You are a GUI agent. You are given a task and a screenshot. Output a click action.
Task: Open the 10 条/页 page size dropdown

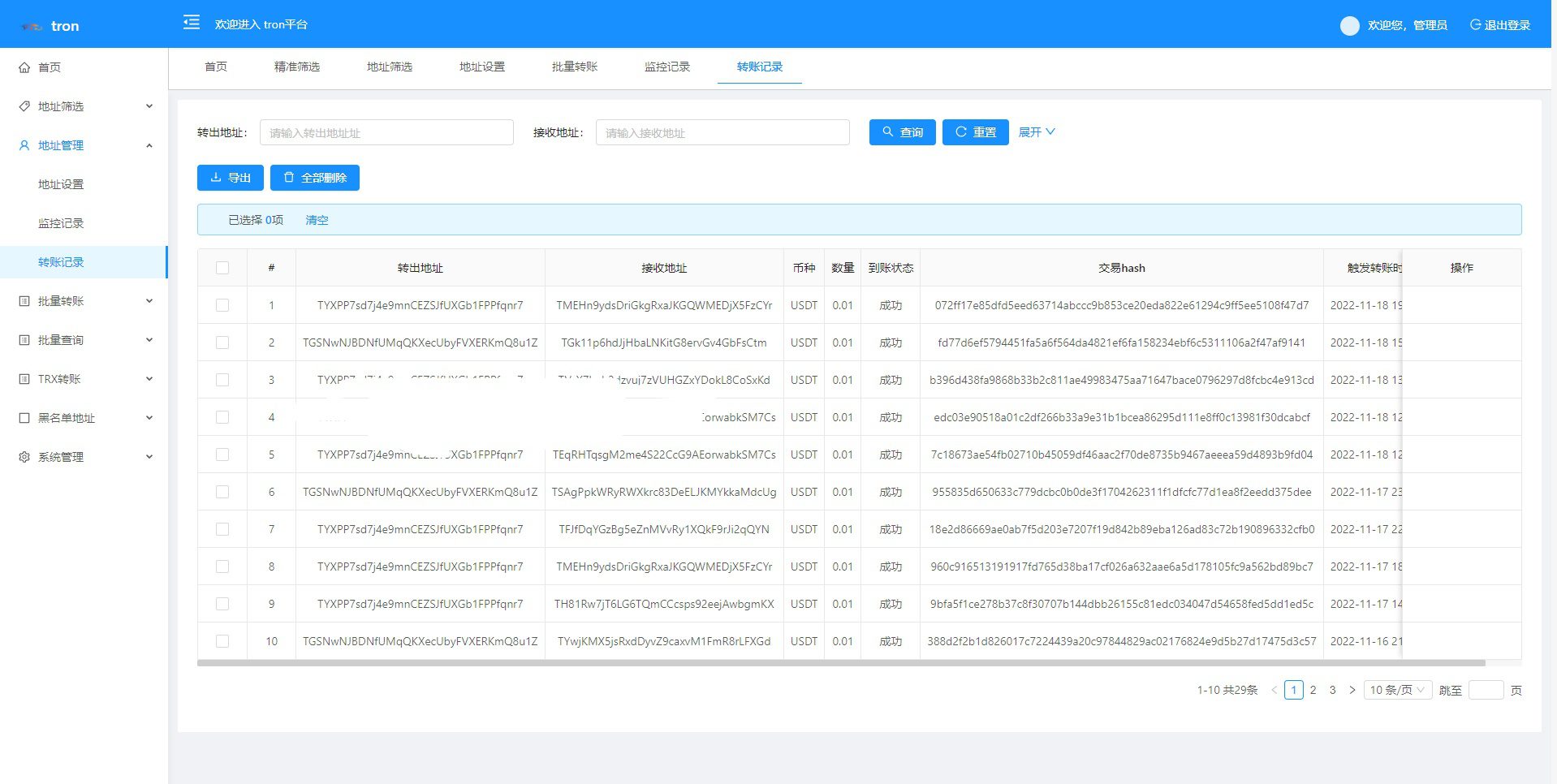point(1397,690)
